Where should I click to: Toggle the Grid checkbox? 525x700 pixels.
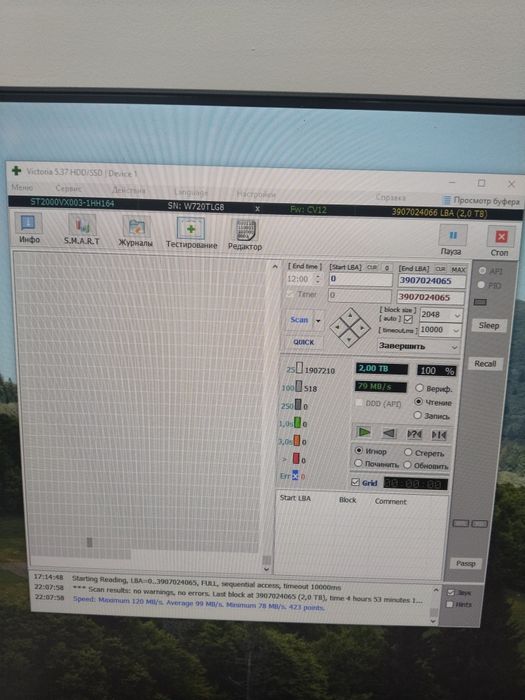[355, 482]
